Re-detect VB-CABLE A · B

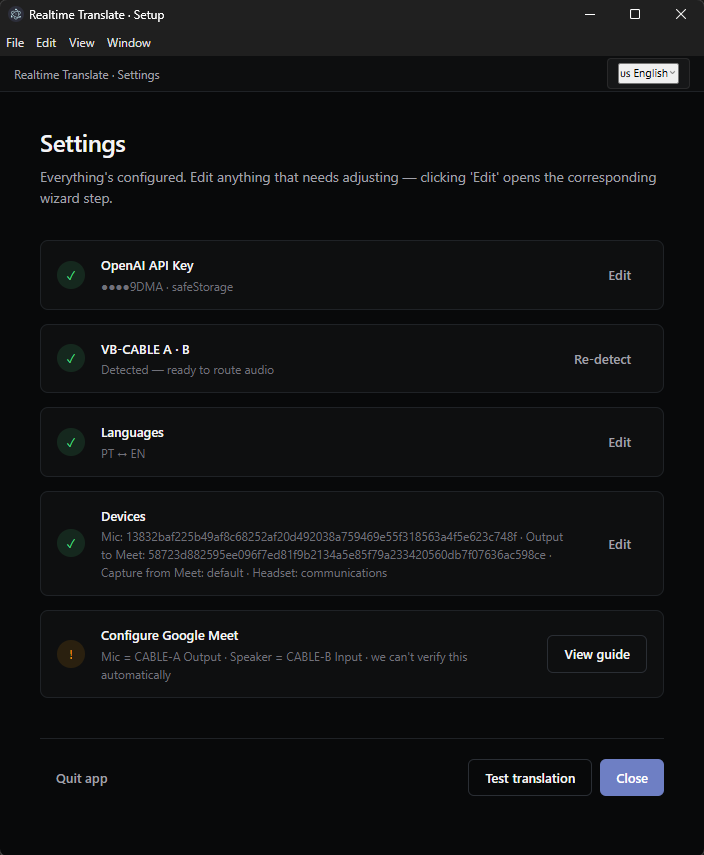[602, 359]
